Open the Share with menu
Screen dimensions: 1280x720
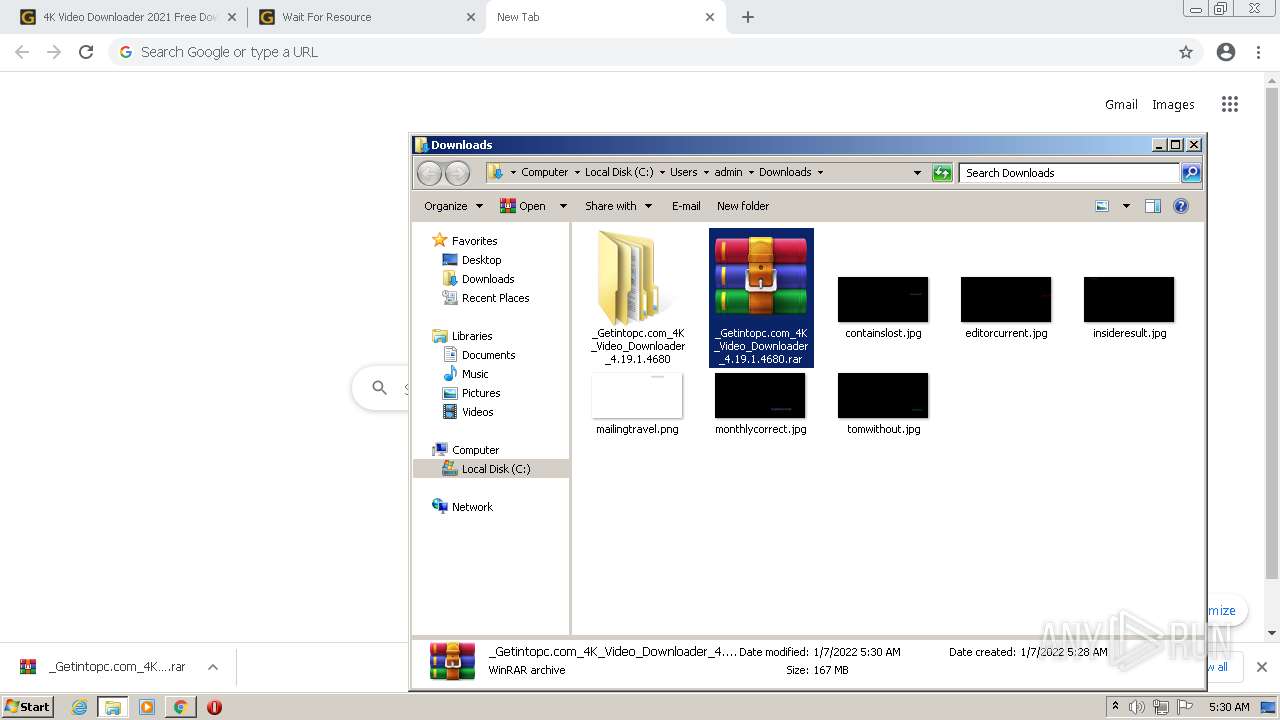click(618, 206)
